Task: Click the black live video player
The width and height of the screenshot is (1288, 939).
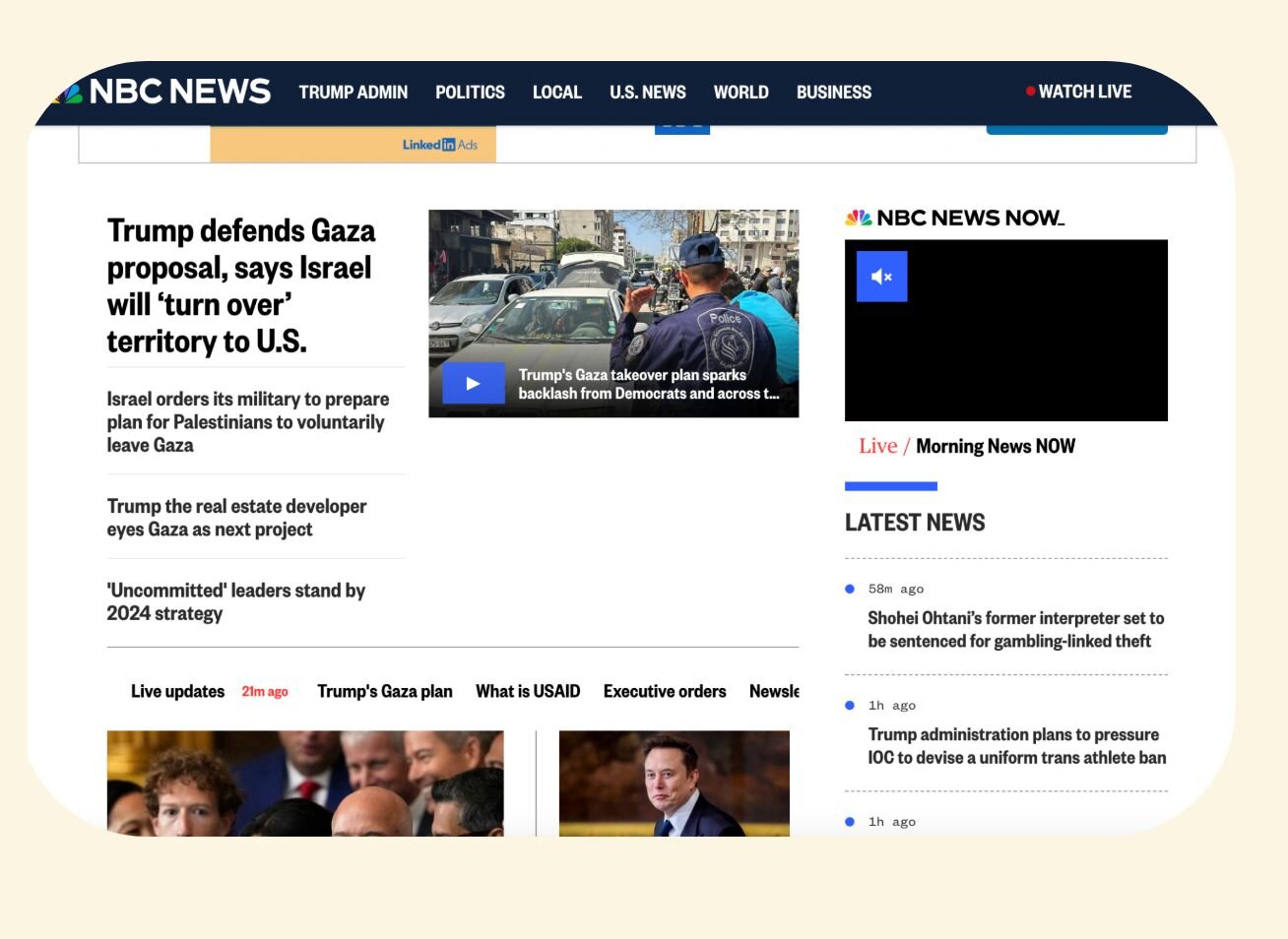Action: tap(1006, 331)
